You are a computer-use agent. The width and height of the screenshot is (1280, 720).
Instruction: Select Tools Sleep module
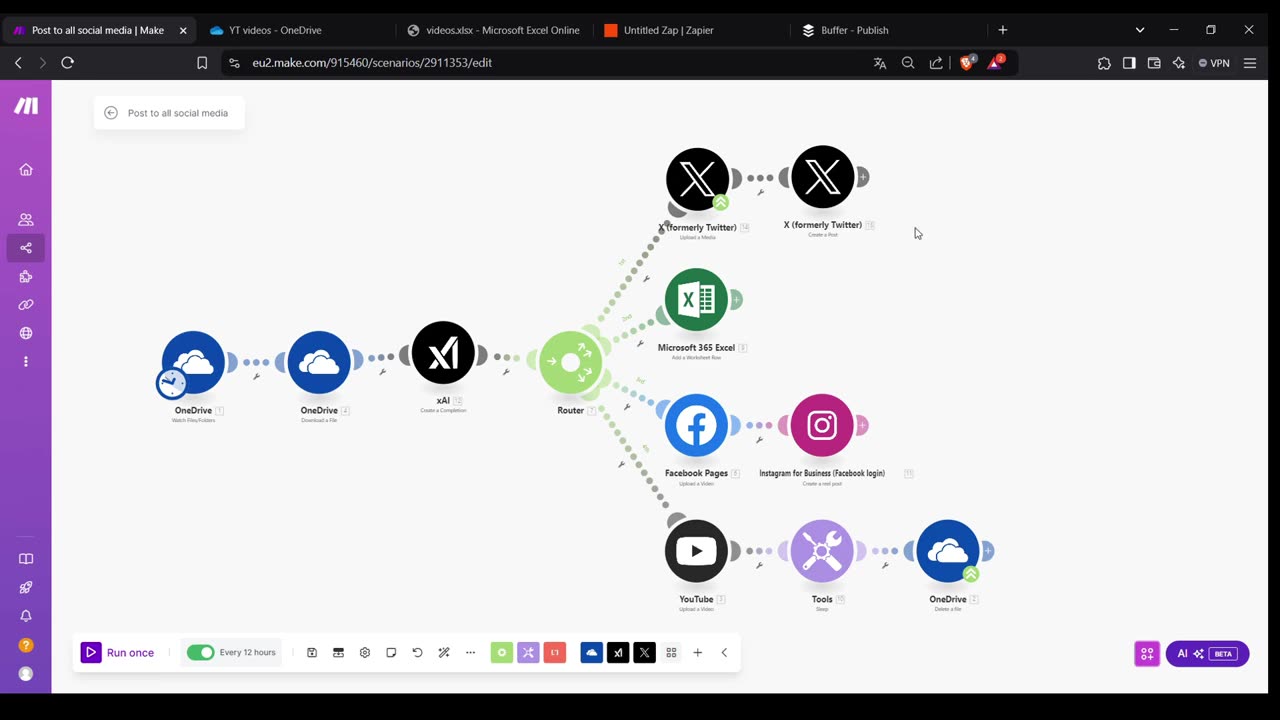[822, 551]
